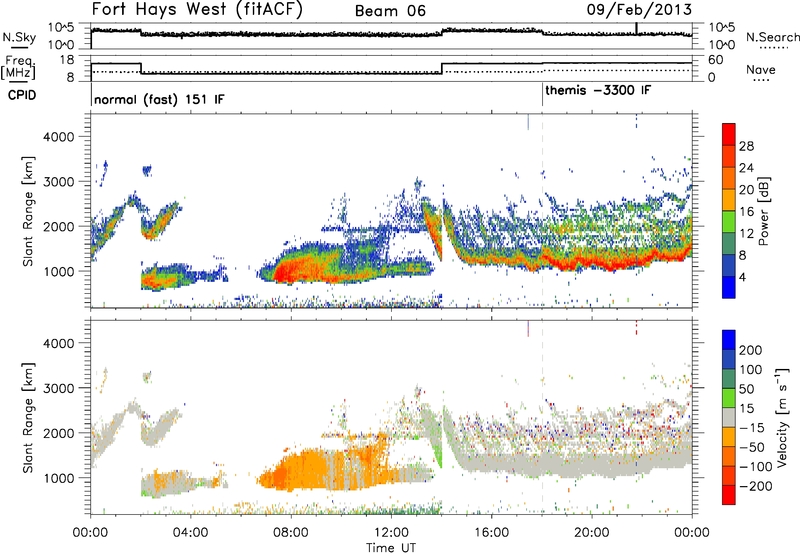Select 'Slant Range [km]' label of power panel
800x554 pixels.
29,211
